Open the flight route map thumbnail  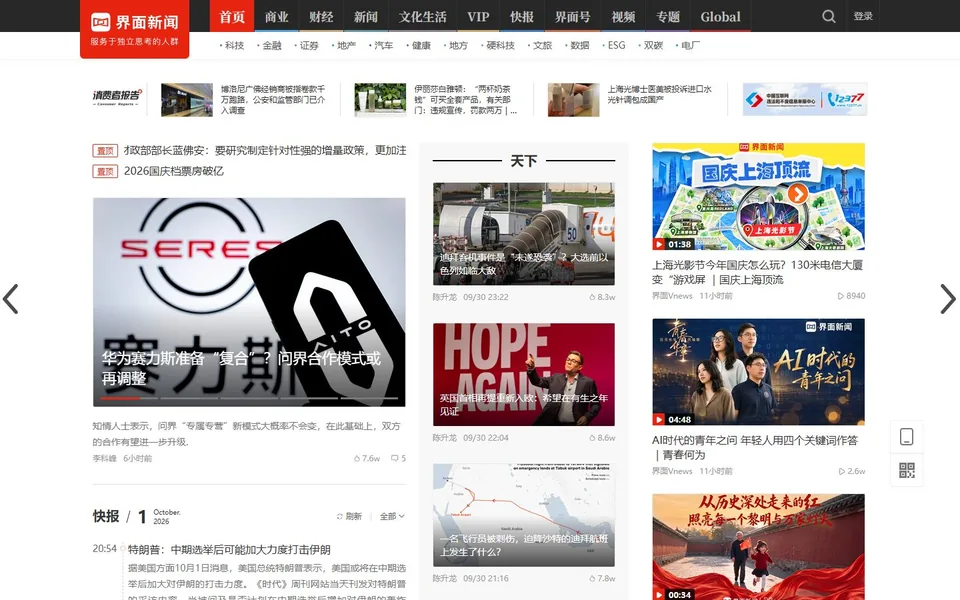(523, 515)
